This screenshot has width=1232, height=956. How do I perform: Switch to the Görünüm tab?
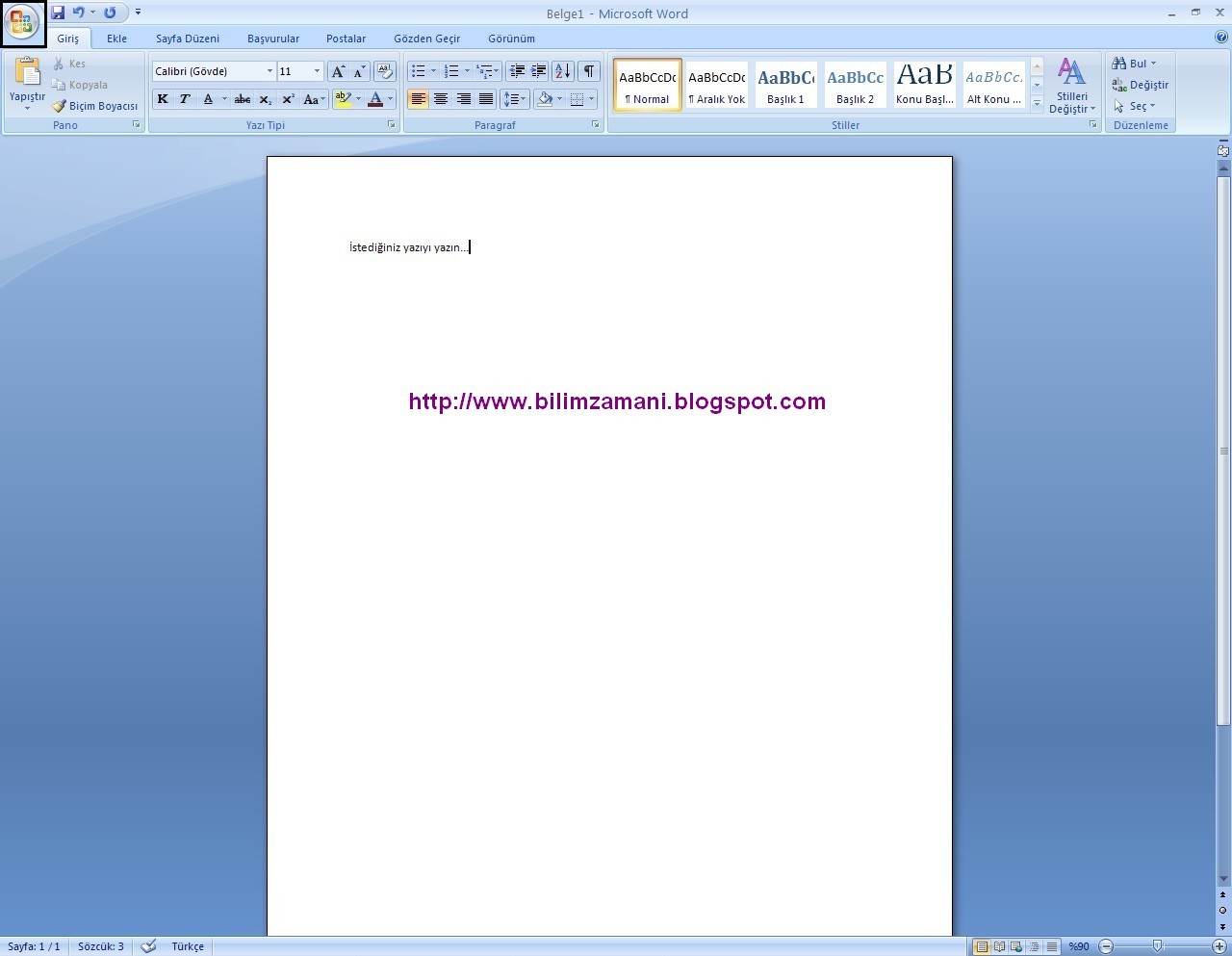tap(511, 39)
